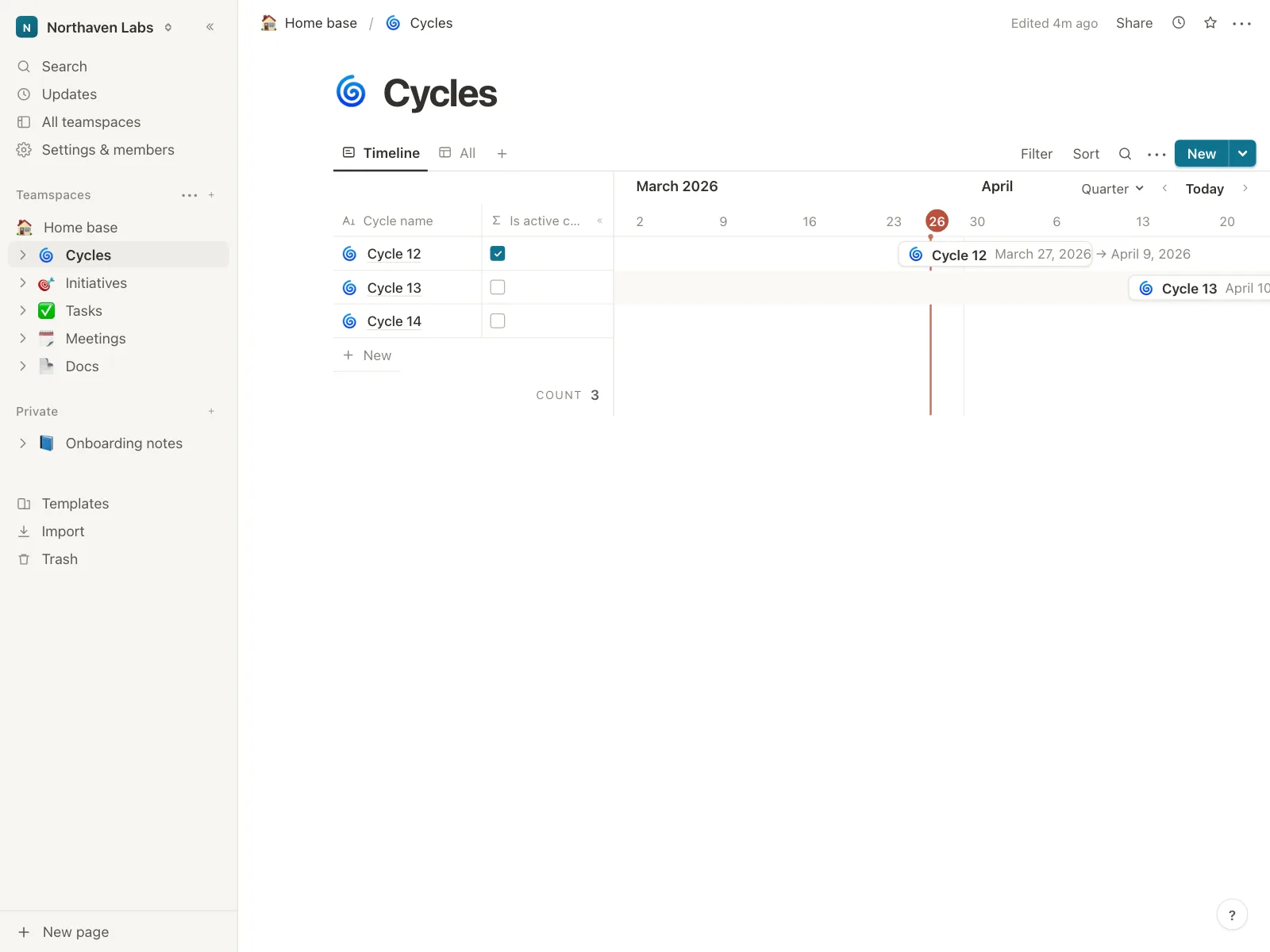Open the page options menu (three dots) at top right
The image size is (1270, 952).
pos(1242,24)
